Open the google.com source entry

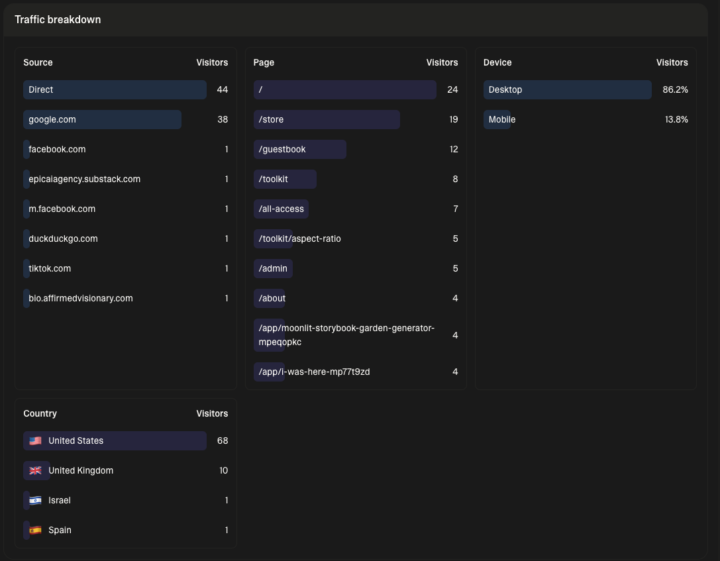tap(125, 119)
